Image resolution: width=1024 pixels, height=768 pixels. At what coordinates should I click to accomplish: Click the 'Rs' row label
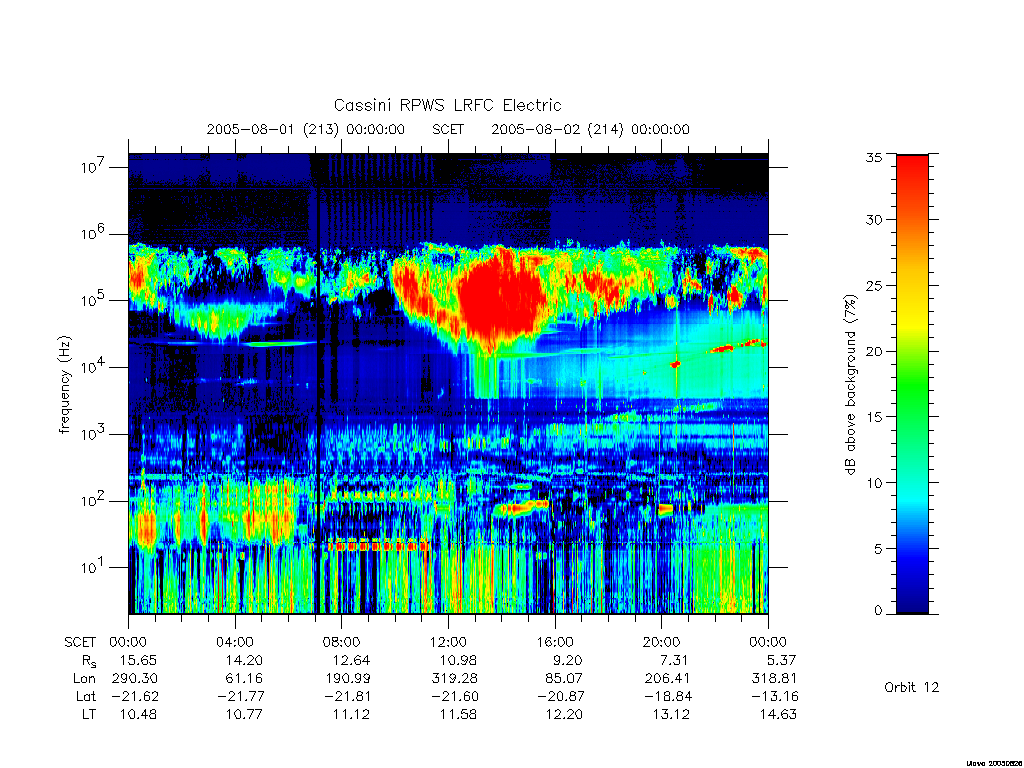coord(89,661)
